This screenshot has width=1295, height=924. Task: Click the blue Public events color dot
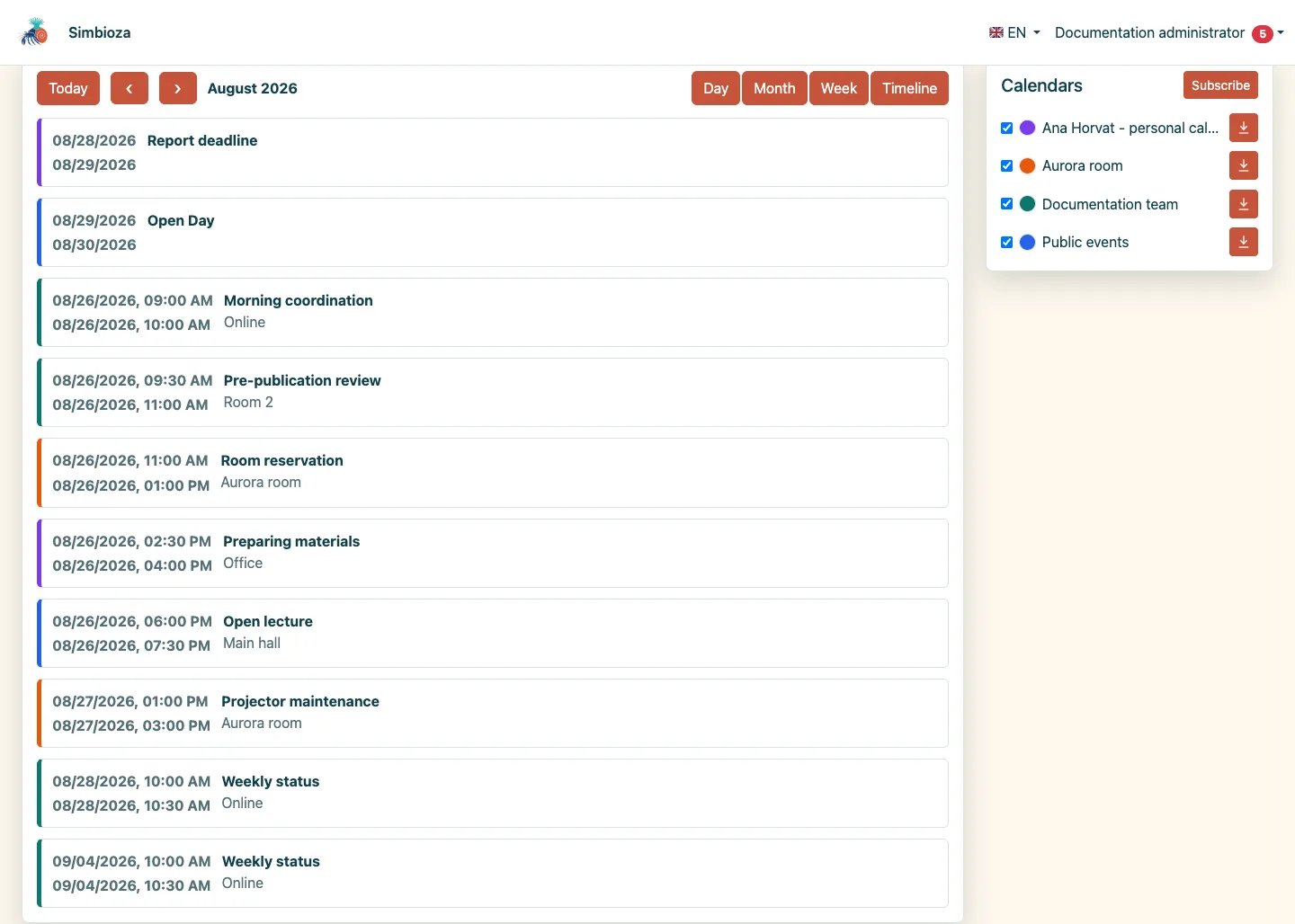click(1027, 242)
